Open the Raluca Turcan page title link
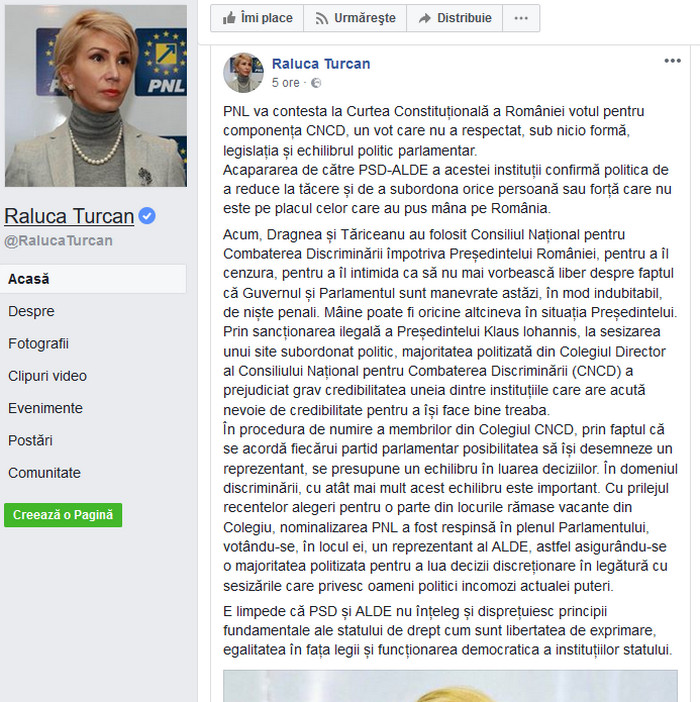Screen dimensions: 700x702 69,216
